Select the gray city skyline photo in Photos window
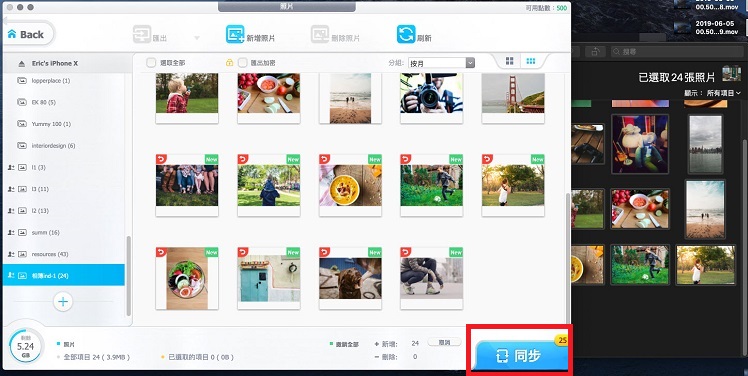This screenshot has height=376, width=748. pos(706,144)
